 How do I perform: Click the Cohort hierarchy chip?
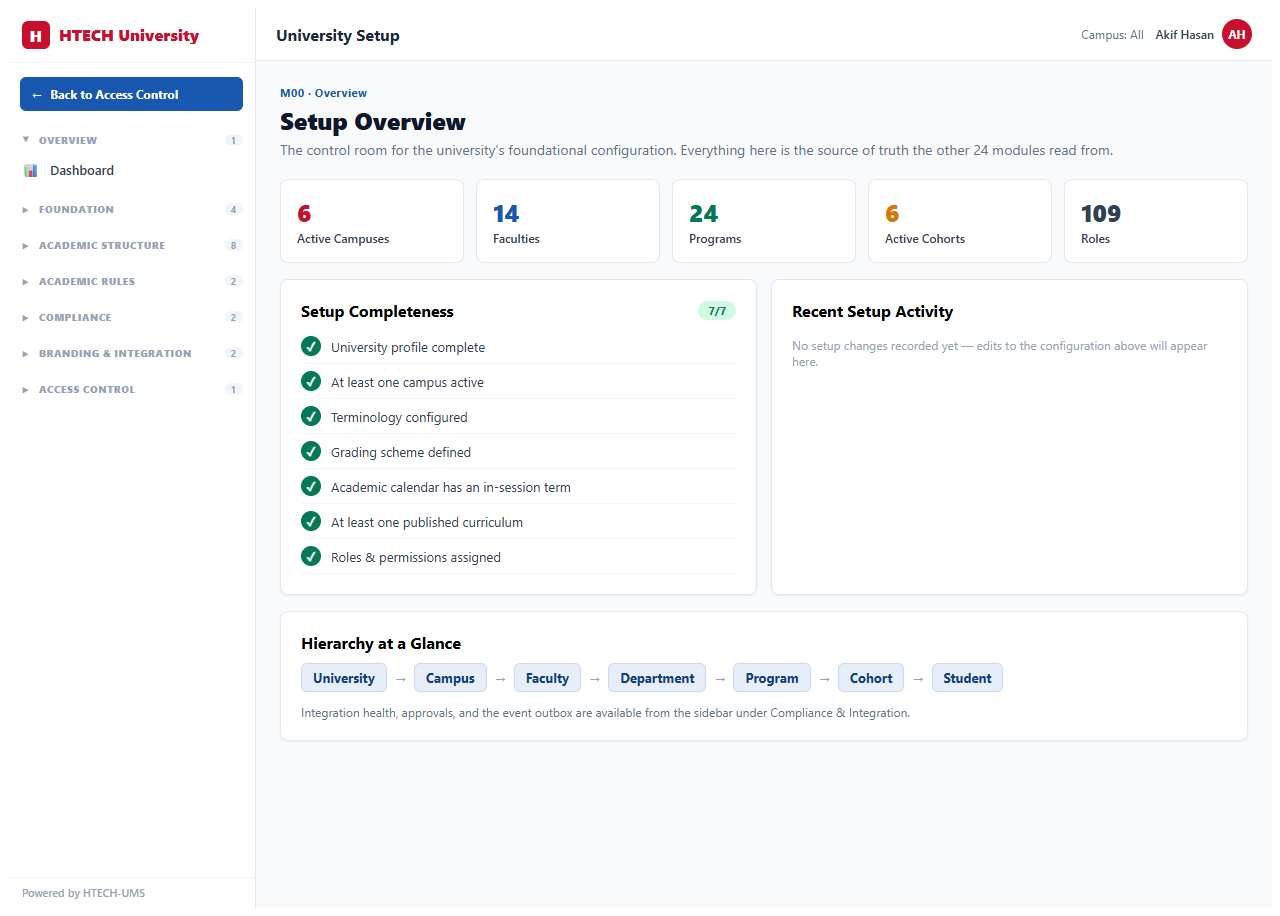871,678
